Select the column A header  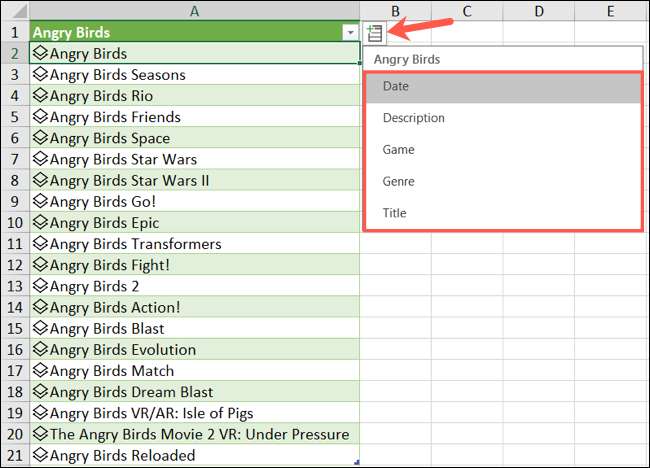pyautogui.click(x=194, y=10)
